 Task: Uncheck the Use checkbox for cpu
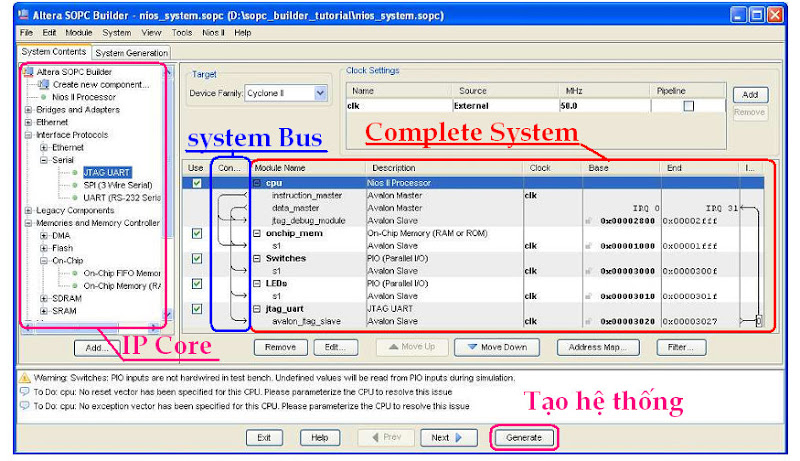tap(196, 183)
